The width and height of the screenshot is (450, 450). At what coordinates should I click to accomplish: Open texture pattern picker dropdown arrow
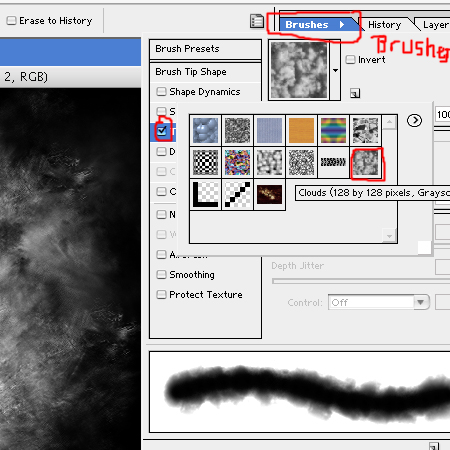(x=335, y=70)
